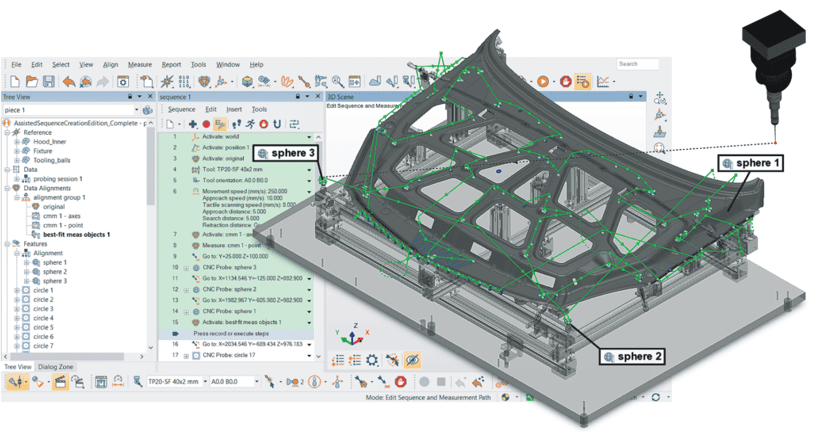821x442 pixels.
Task: Open the Sequence menu in sequence pane
Action: (x=182, y=109)
